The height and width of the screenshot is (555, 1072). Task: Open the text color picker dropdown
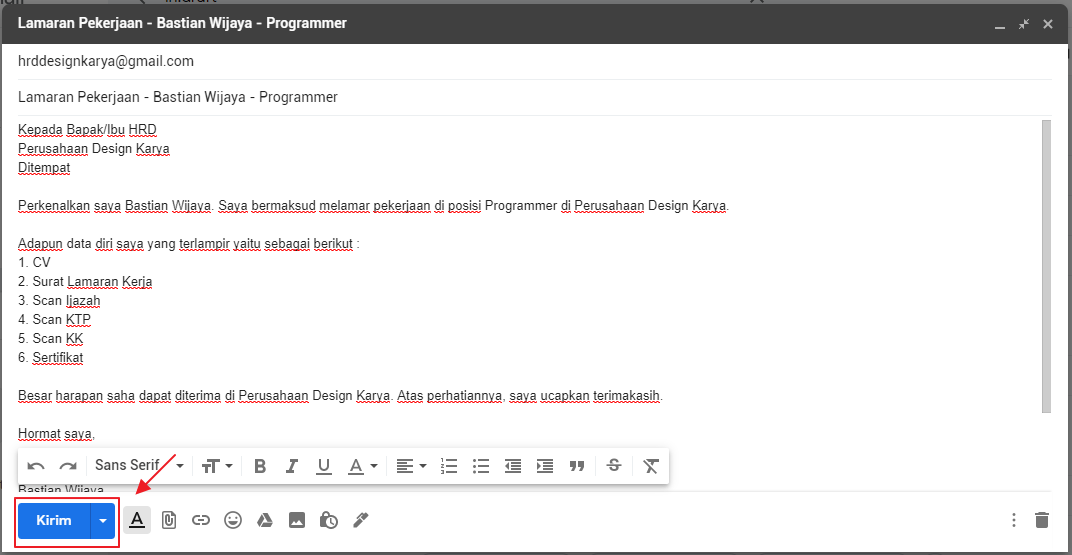click(363, 466)
